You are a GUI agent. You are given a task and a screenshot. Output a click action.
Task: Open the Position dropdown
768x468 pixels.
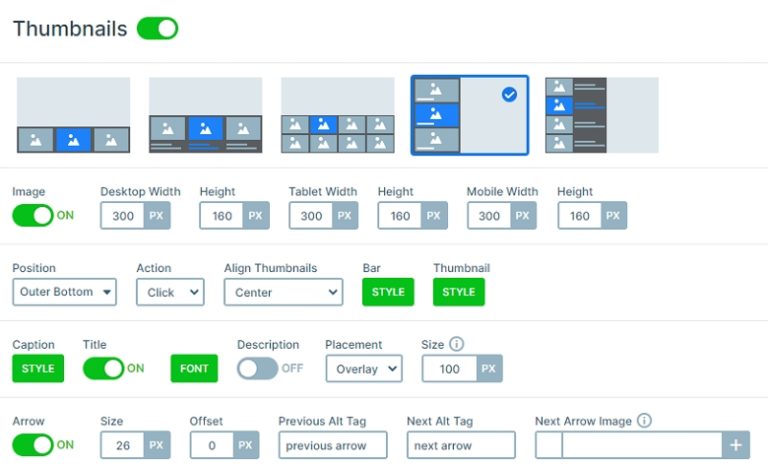pyautogui.click(x=64, y=292)
